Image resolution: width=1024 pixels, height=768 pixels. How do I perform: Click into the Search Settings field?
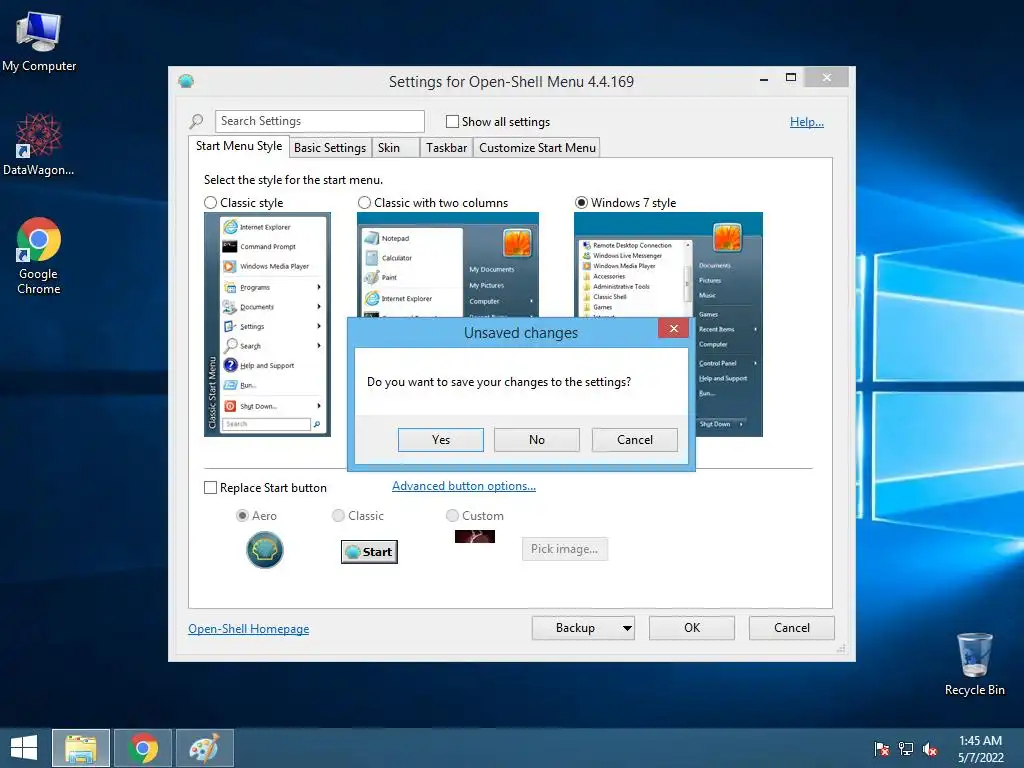click(319, 121)
